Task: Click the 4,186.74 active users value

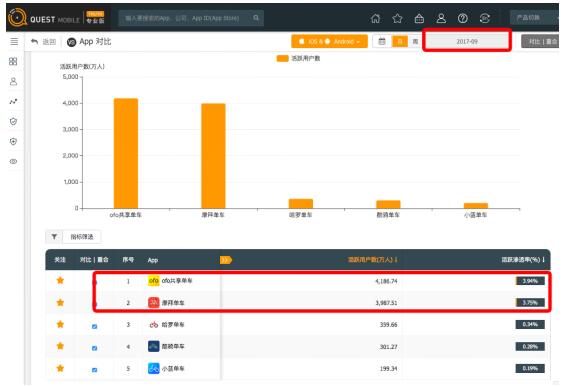Action: [x=386, y=281]
